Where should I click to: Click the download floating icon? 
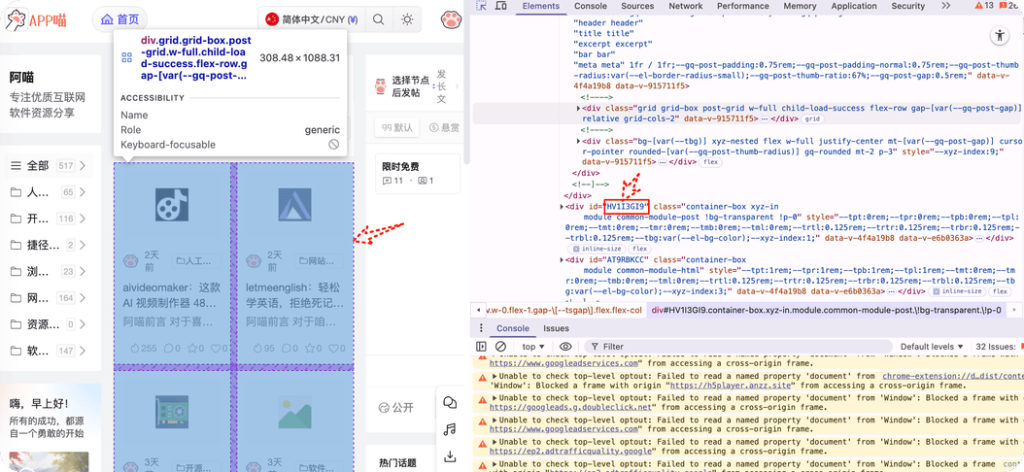click(x=450, y=457)
